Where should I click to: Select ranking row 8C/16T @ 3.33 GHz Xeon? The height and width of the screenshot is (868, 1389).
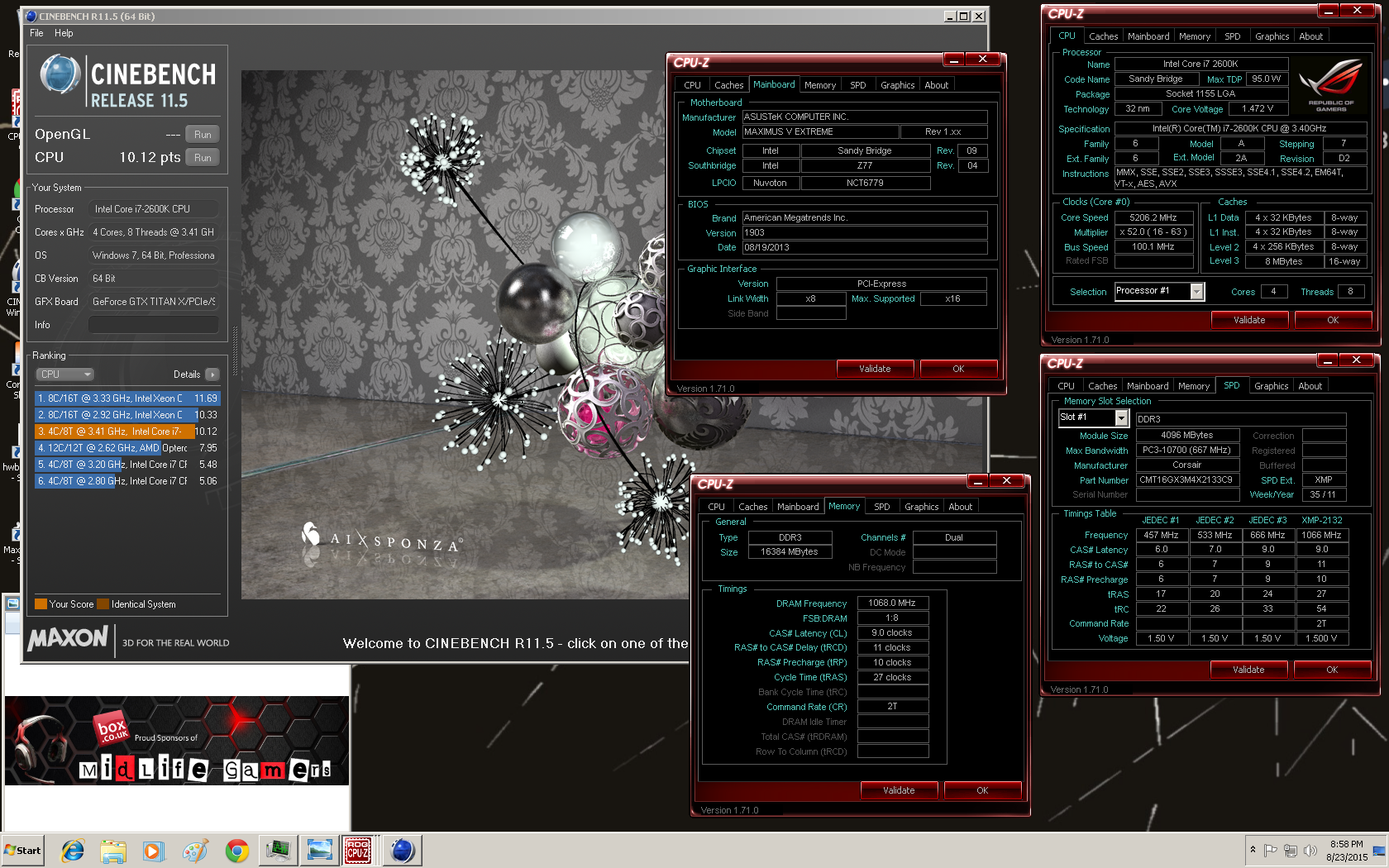127,398
